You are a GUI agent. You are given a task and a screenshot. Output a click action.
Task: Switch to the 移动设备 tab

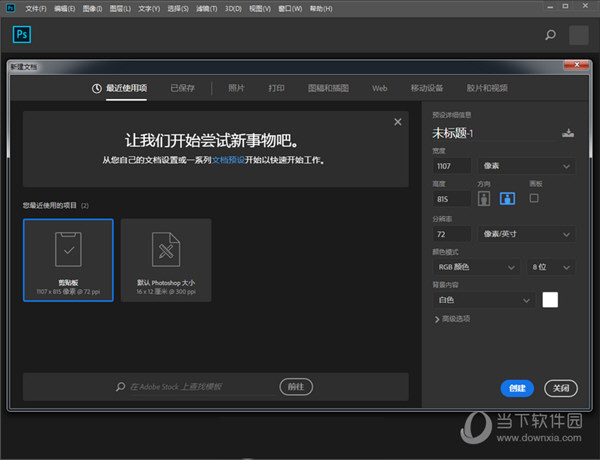(x=427, y=88)
